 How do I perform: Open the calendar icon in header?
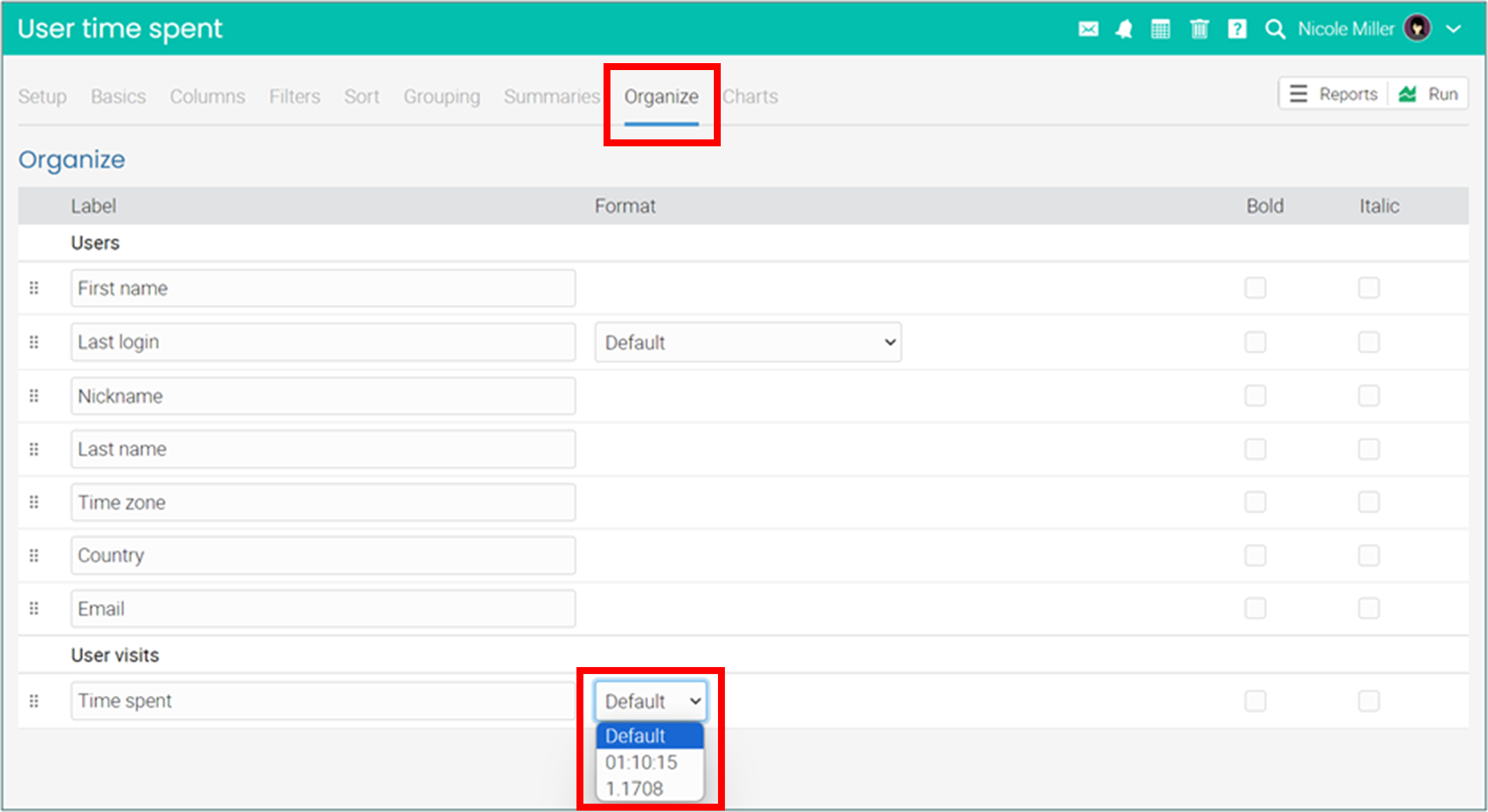pyautogui.click(x=1161, y=29)
